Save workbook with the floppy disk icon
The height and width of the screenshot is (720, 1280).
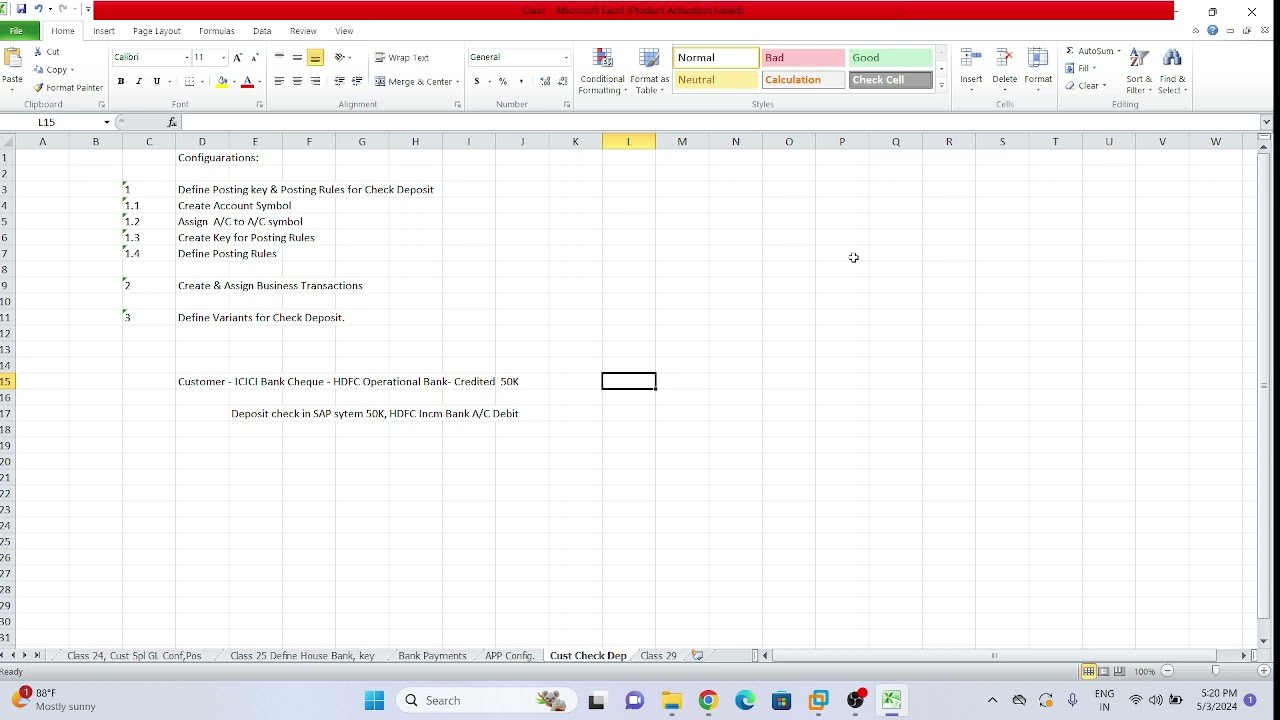pyautogui.click(x=21, y=9)
